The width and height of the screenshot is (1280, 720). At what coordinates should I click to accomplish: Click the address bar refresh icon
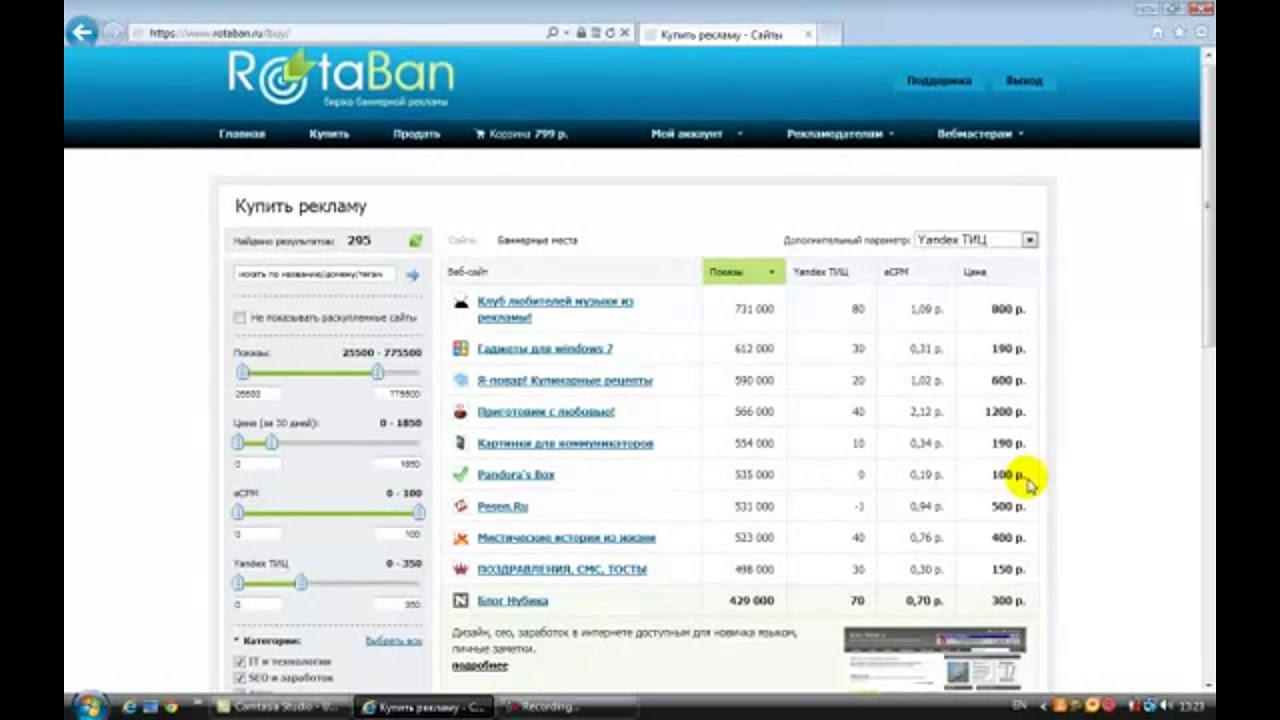pyautogui.click(x=610, y=33)
